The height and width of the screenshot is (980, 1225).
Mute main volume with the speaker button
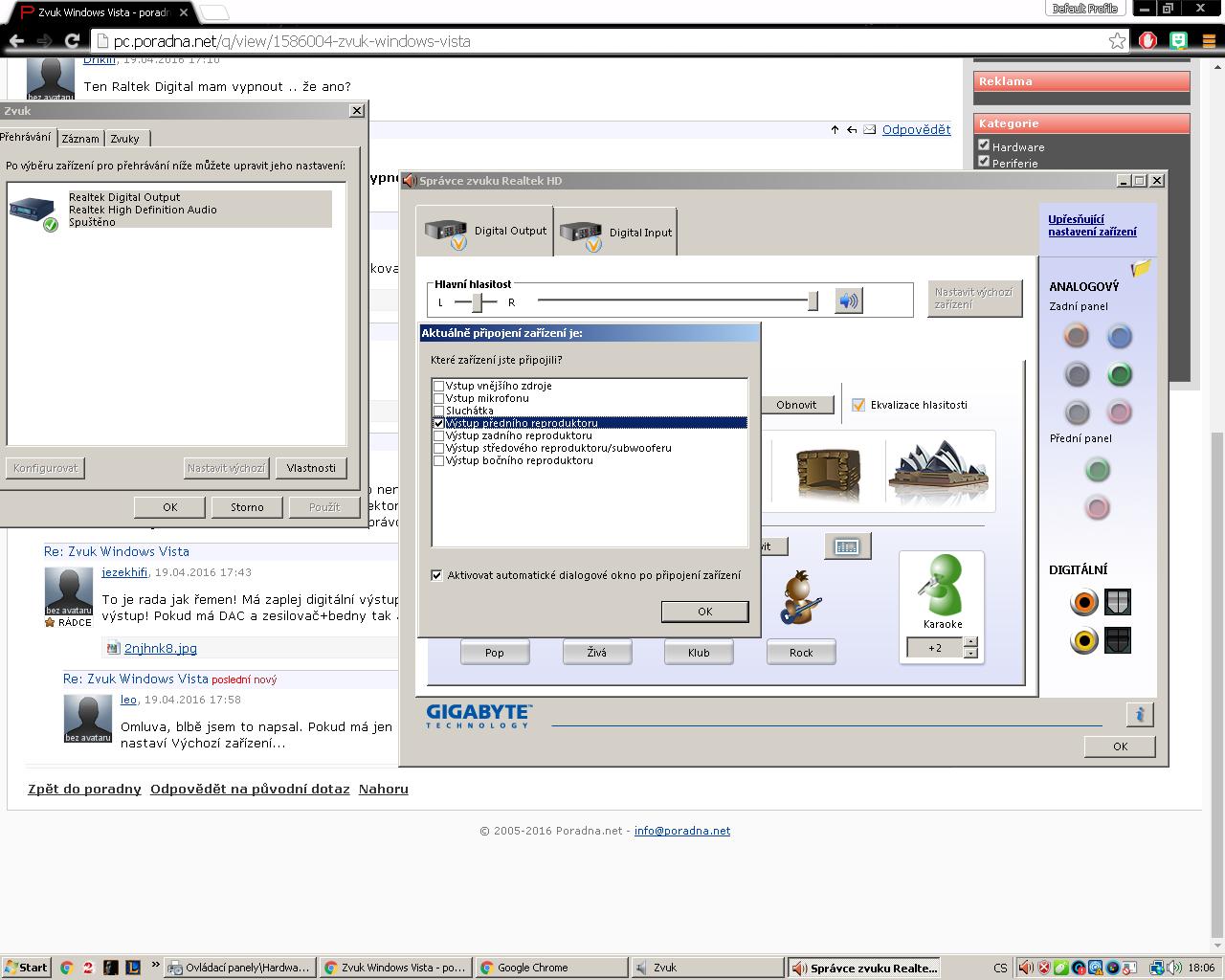[848, 301]
